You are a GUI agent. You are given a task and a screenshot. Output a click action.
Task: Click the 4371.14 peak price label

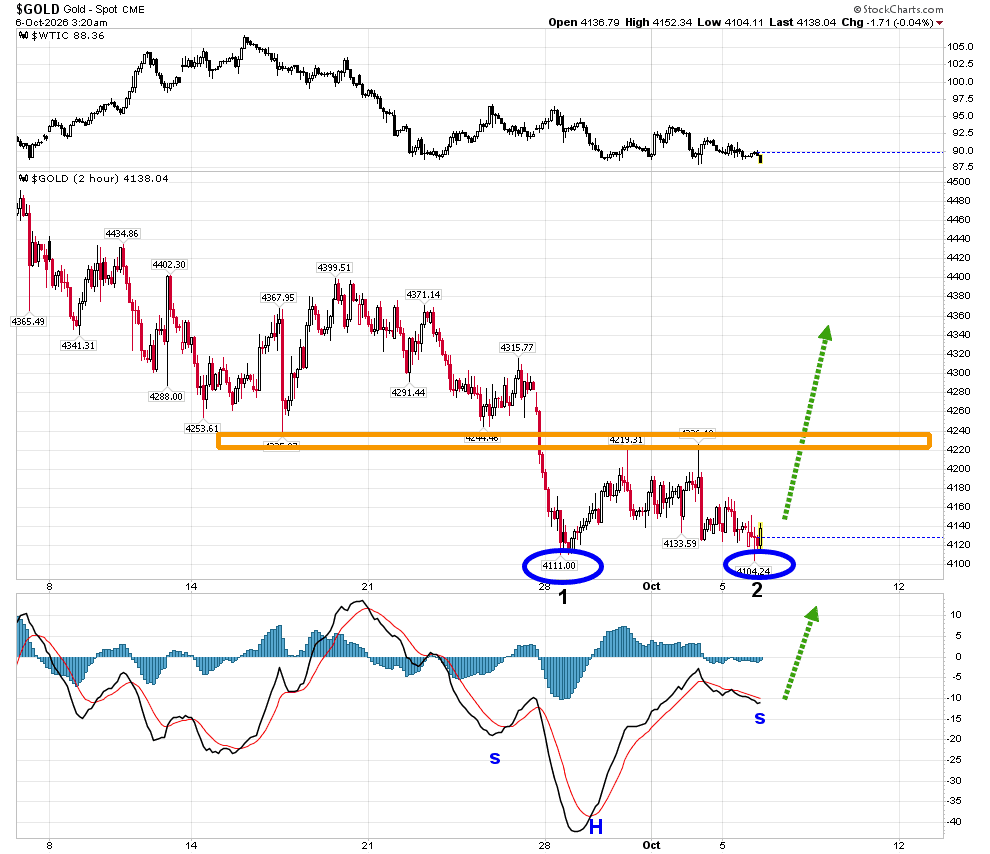423,295
